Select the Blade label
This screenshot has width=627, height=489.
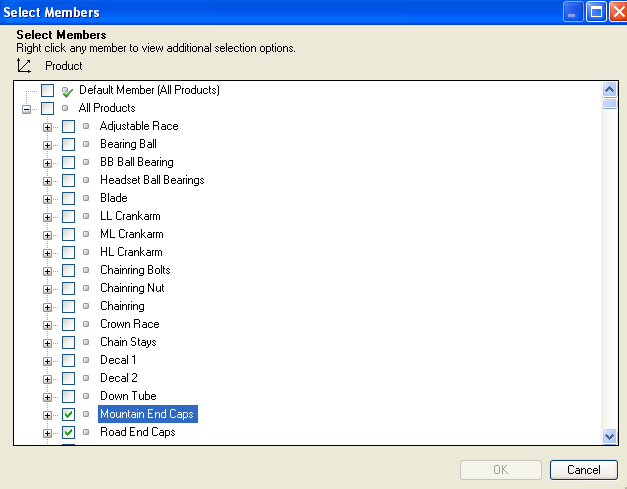point(114,198)
